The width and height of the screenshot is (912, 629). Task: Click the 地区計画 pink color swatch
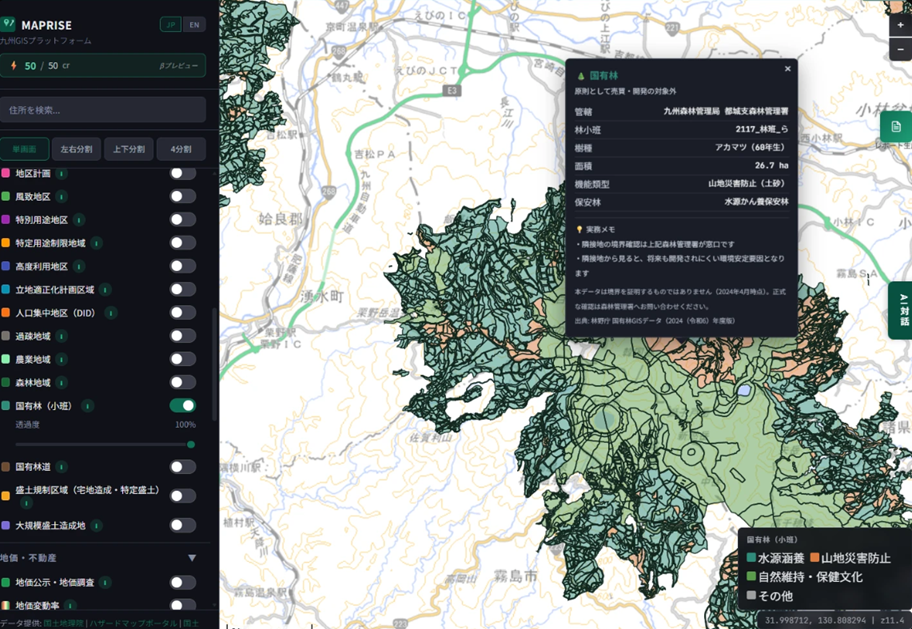click(x=6, y=173)
